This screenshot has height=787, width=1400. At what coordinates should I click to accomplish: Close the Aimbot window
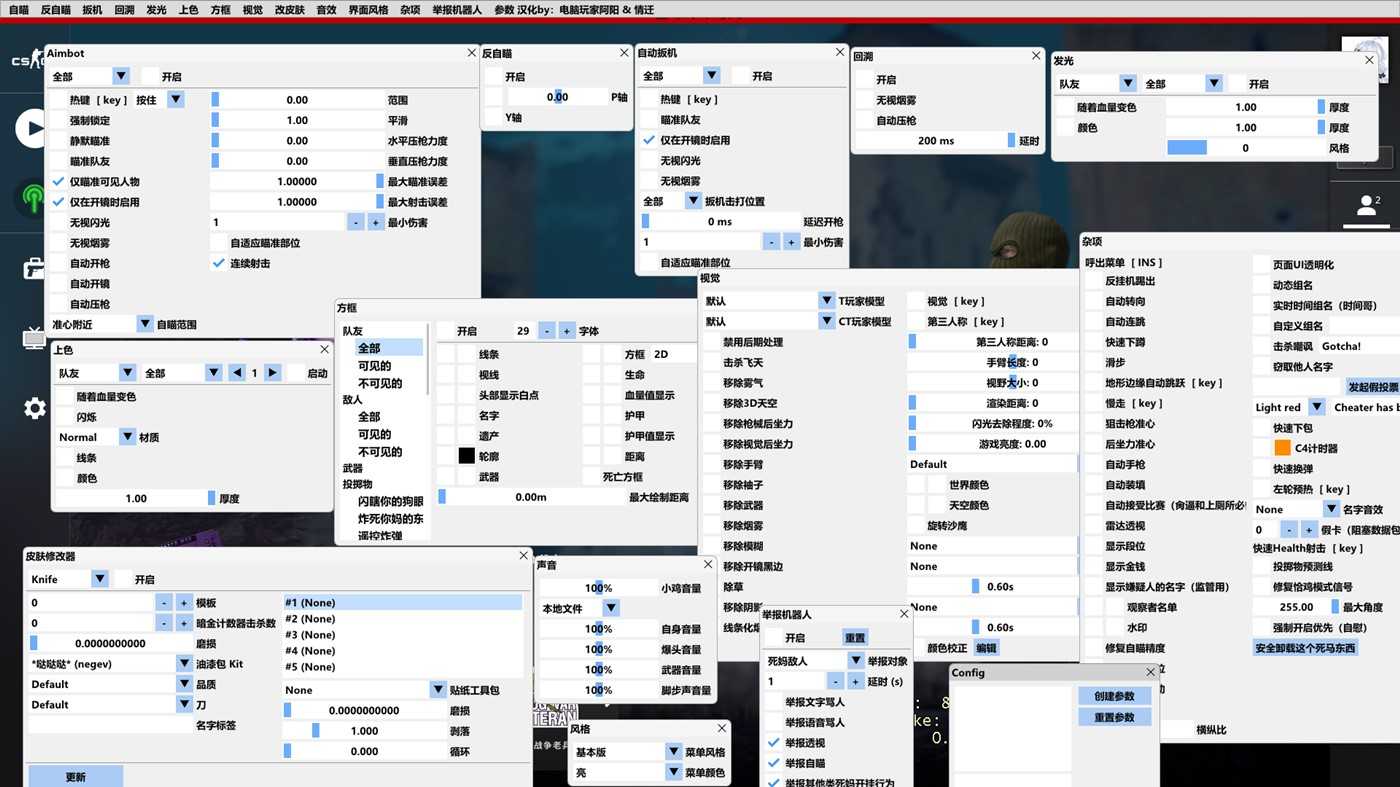(472, 53)
